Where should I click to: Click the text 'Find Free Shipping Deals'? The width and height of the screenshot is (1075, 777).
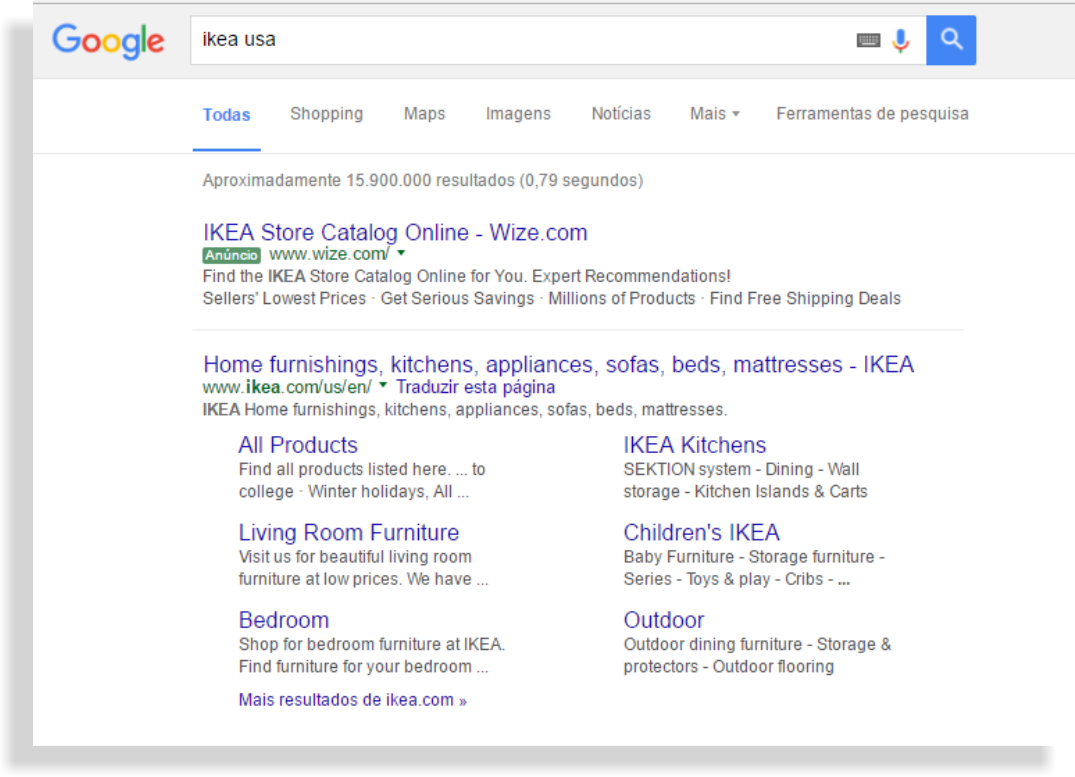(805, 298)
